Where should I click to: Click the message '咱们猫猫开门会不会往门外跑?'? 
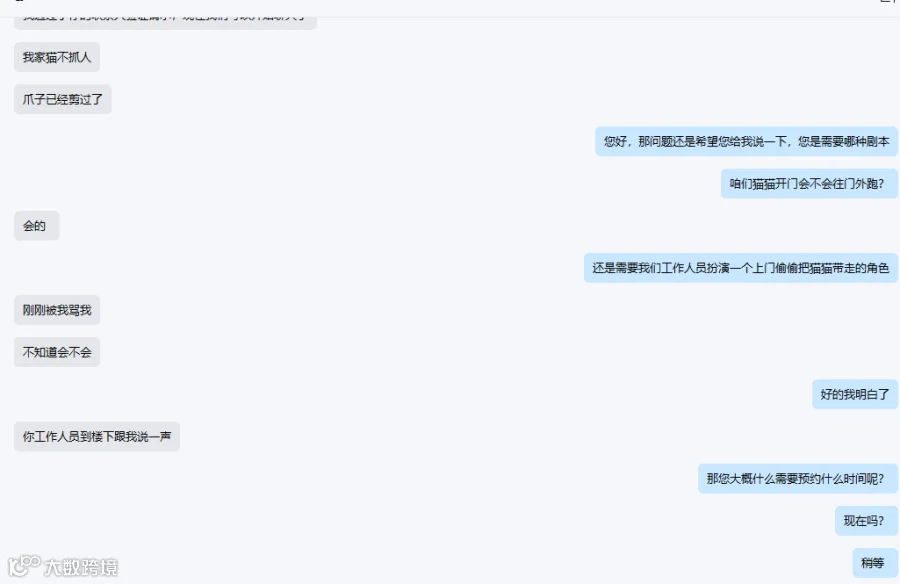tap(809, 184)
